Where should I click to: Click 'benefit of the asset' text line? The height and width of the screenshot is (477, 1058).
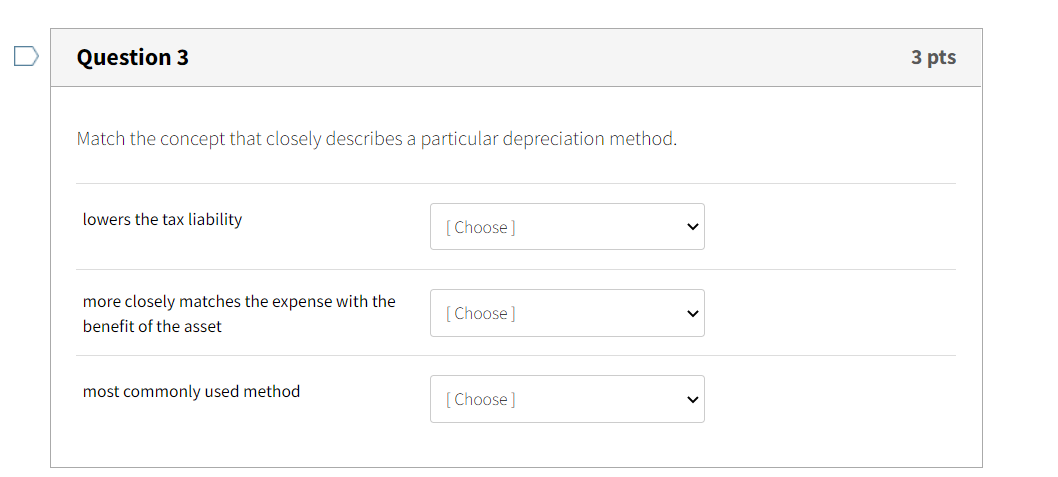[152, 326]
